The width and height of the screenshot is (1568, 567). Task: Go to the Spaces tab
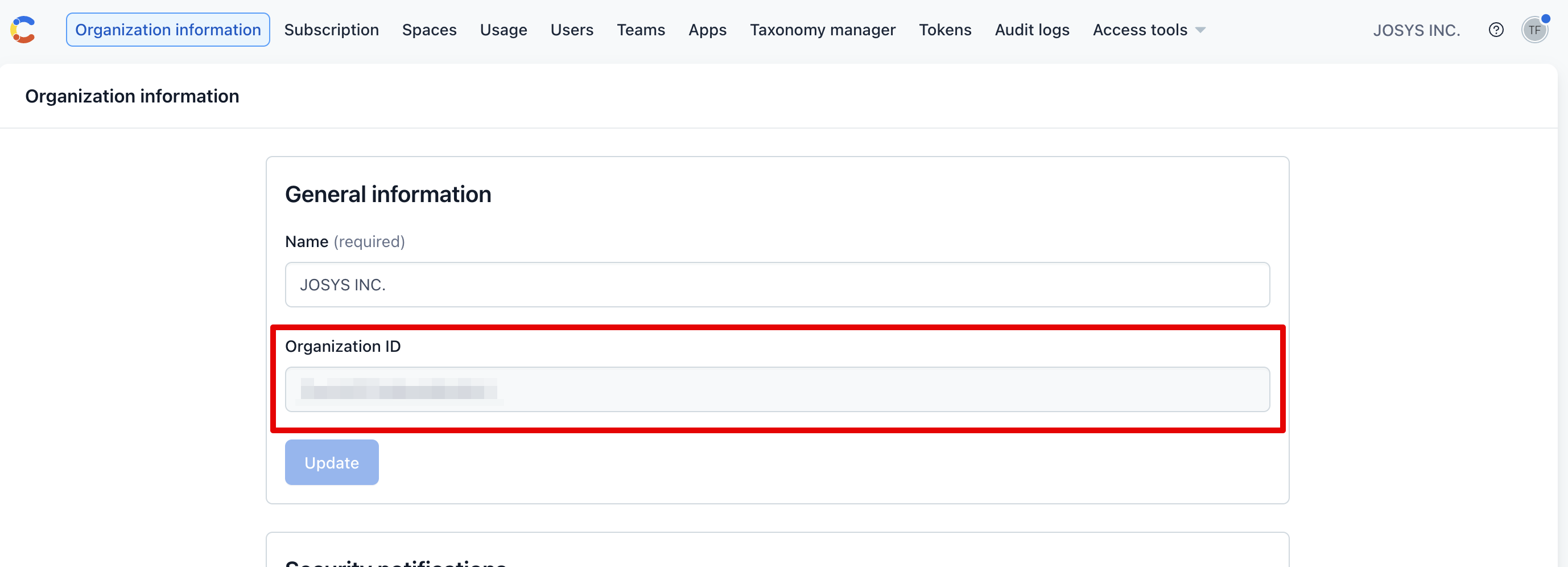point(428,30)
